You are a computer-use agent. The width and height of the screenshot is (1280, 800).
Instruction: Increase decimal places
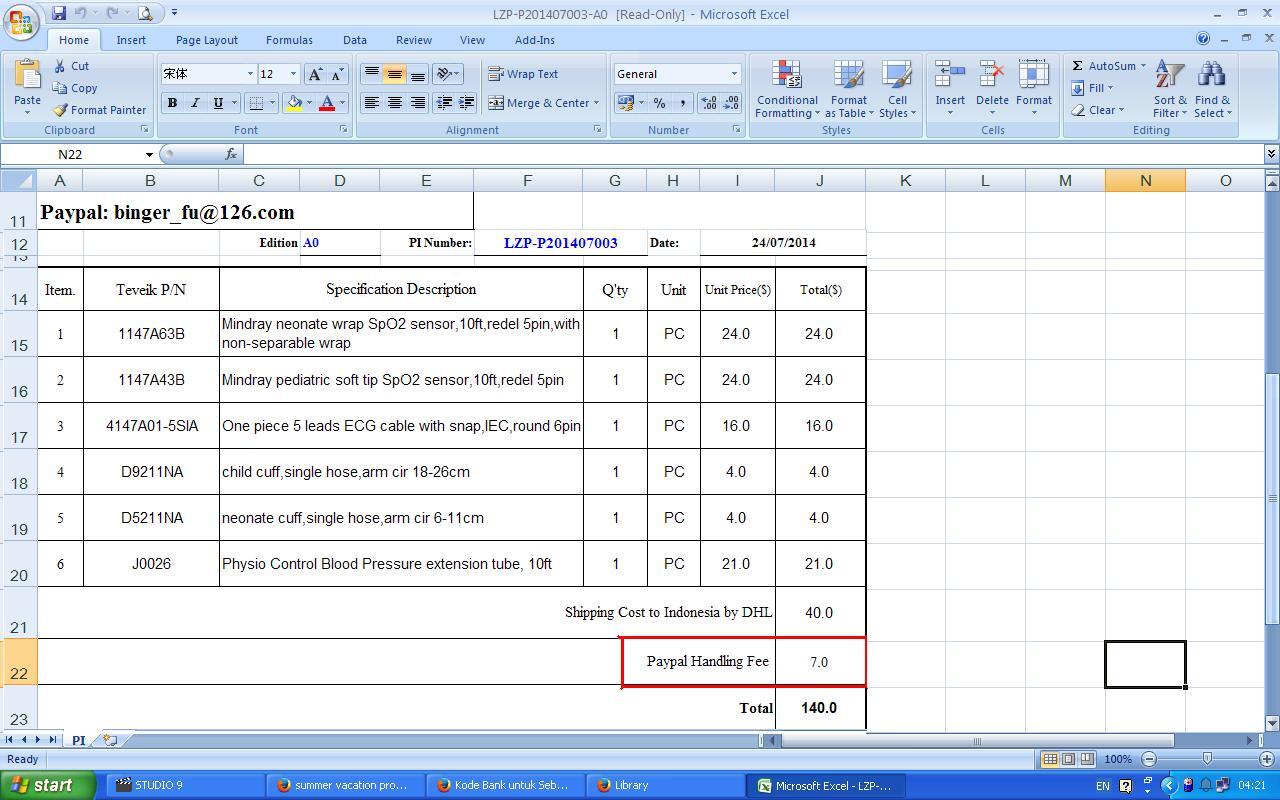click(x=708, y=103)
